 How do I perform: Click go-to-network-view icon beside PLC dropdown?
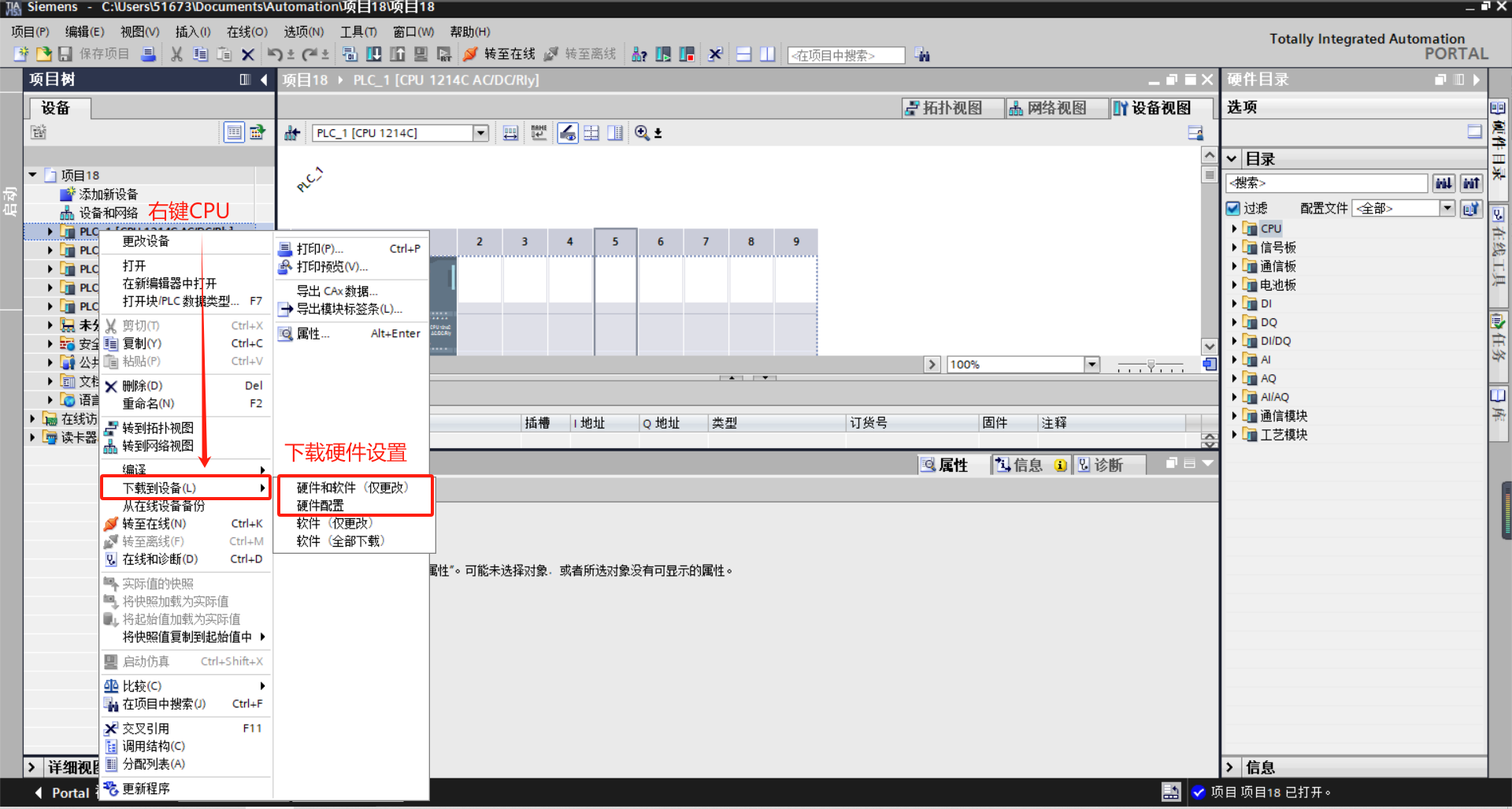292,133
